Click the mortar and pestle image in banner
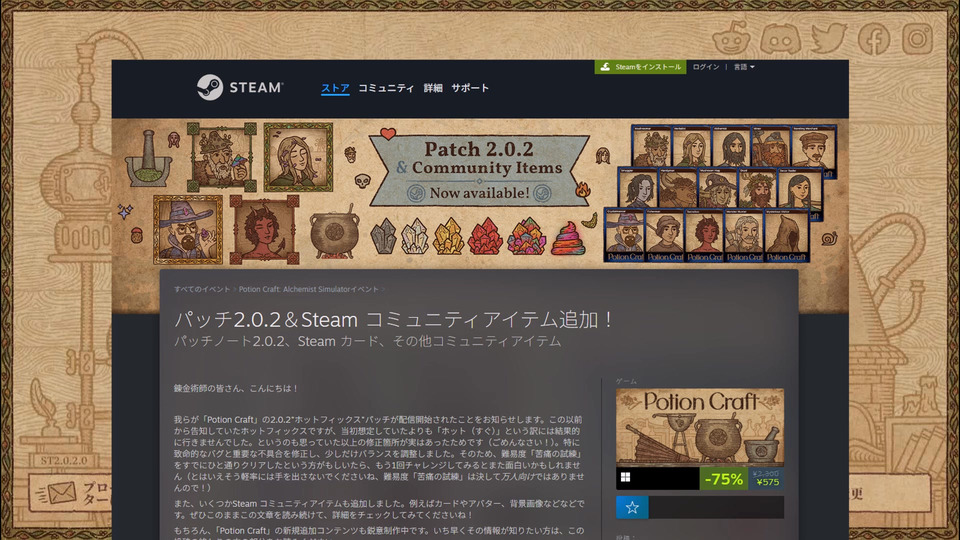 click(x=148, y=159)
